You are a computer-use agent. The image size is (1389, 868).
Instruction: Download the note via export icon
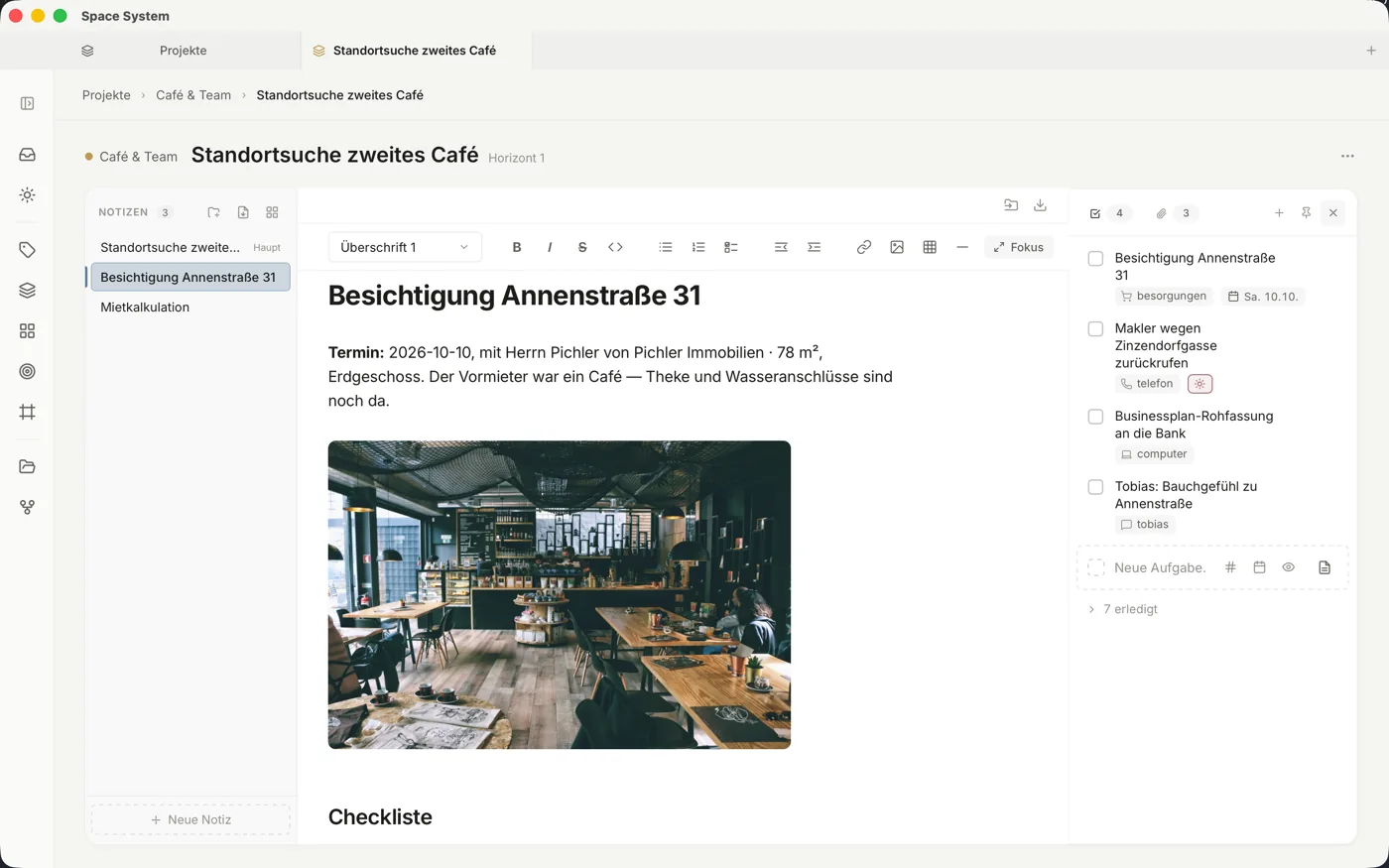(1040, 205)
